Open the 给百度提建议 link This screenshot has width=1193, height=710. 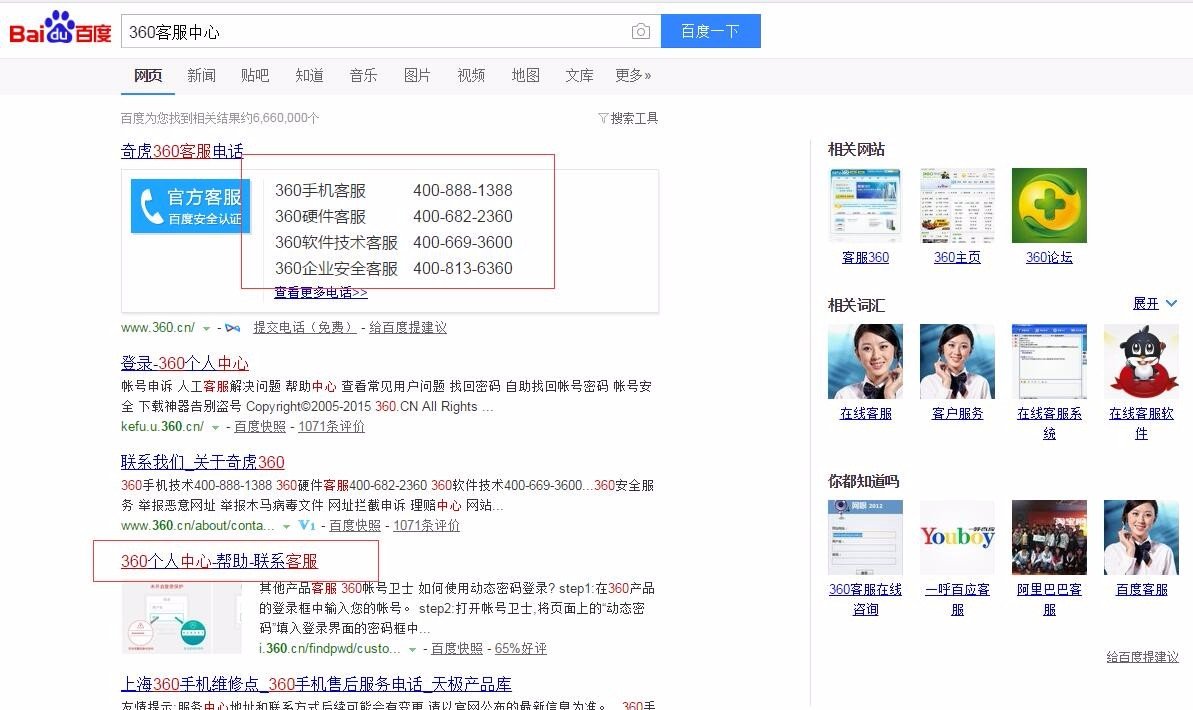[1142, 657]
